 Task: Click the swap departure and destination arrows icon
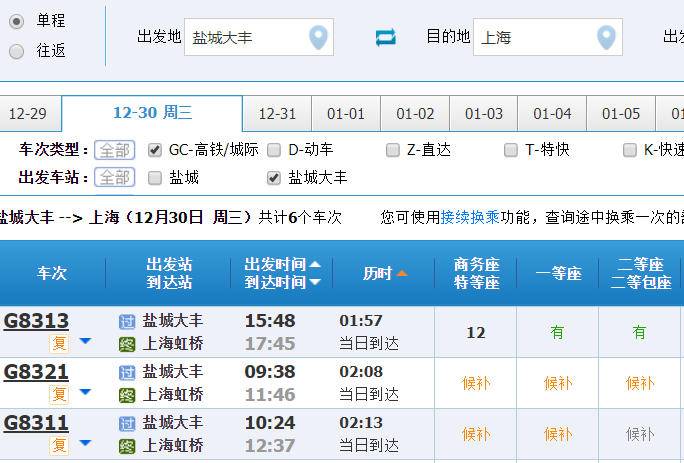pyautogui.click(x=386, y=38)
